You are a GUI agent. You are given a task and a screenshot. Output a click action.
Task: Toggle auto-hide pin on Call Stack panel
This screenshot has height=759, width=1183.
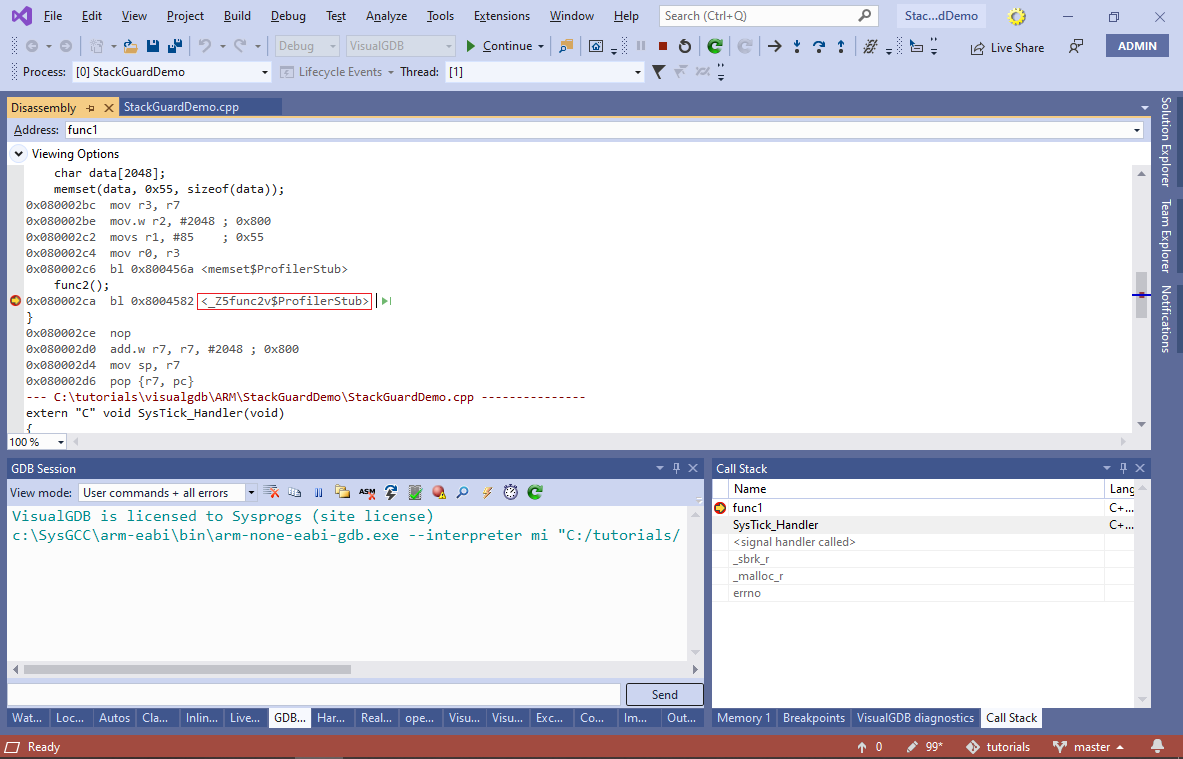[x=1121, y=468]
